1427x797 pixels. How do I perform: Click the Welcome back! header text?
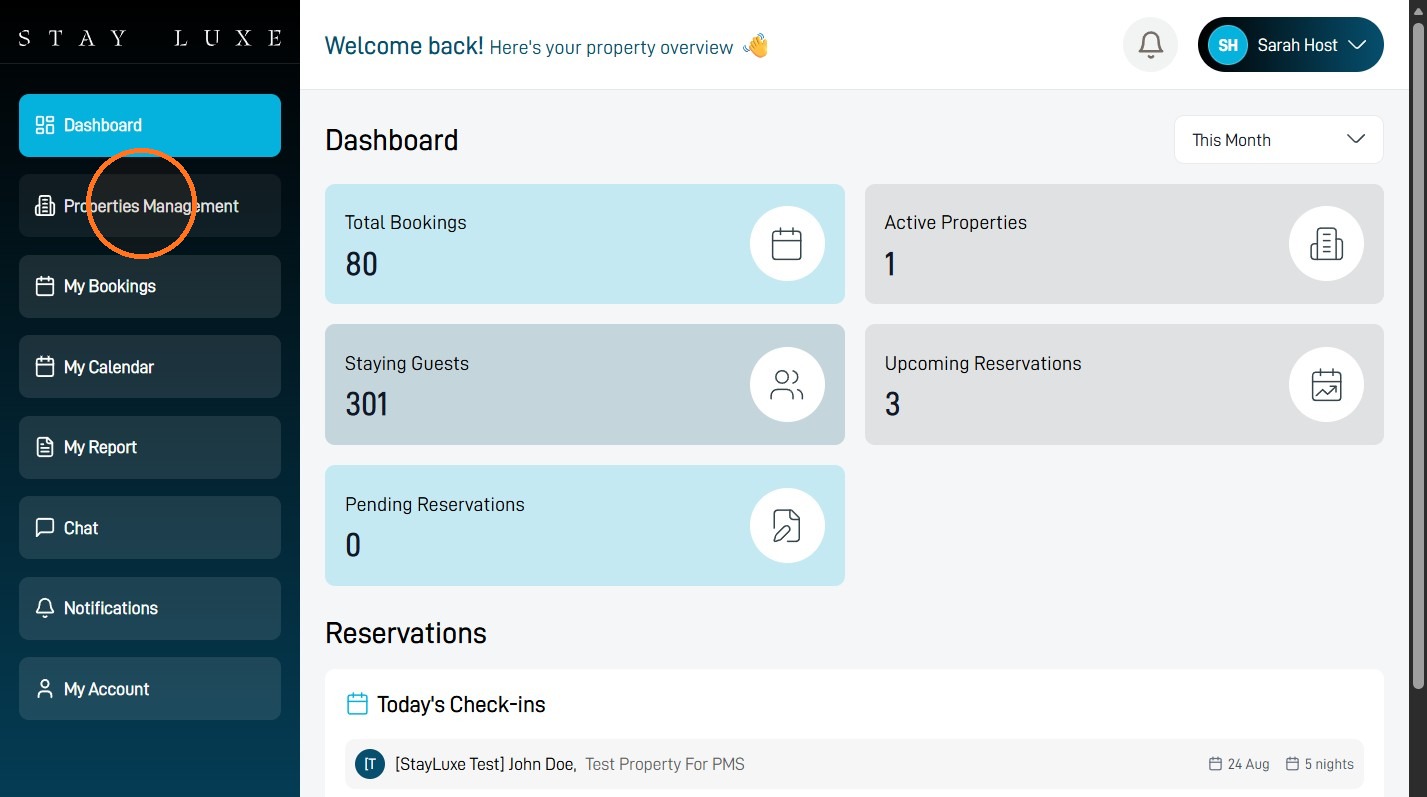[404, 45]
